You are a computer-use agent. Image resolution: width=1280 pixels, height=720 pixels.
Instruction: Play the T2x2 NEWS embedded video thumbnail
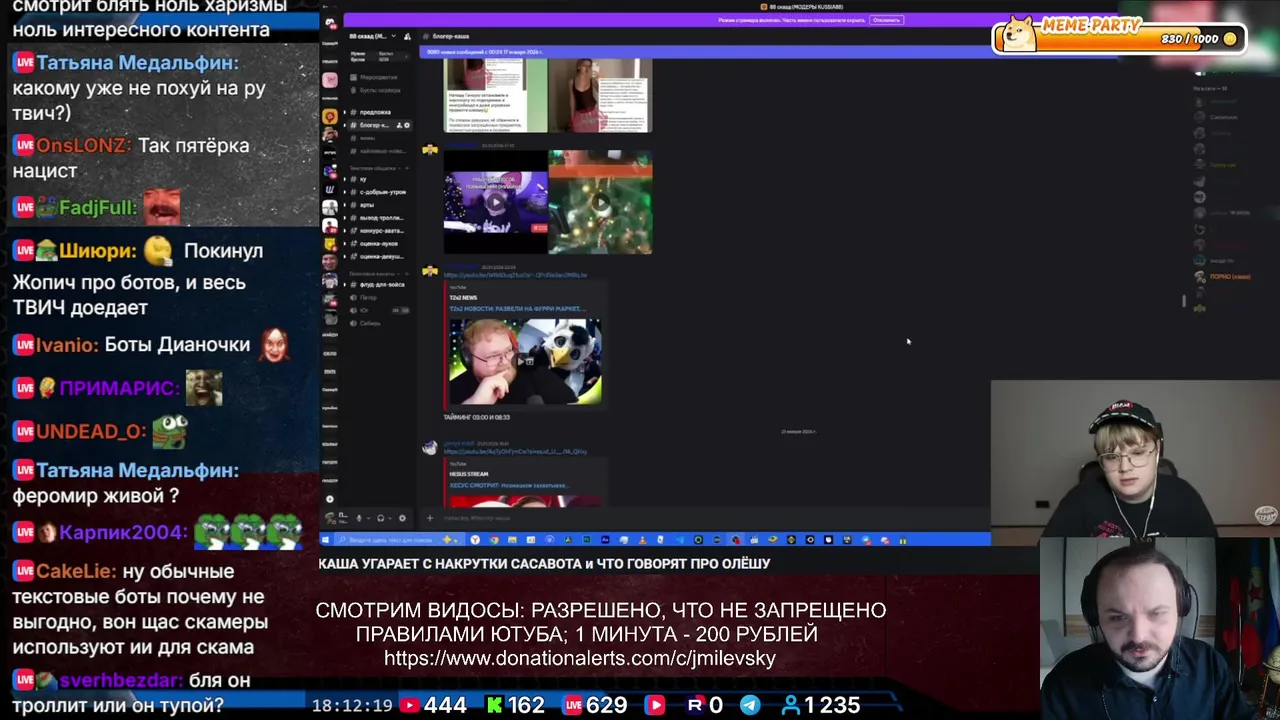click(525, 361)
